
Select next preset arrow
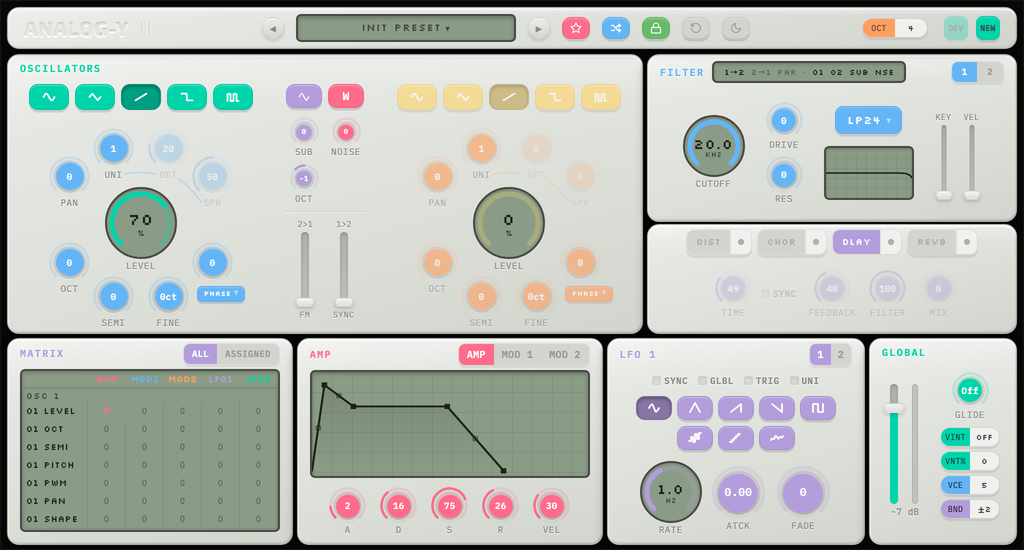538,29
